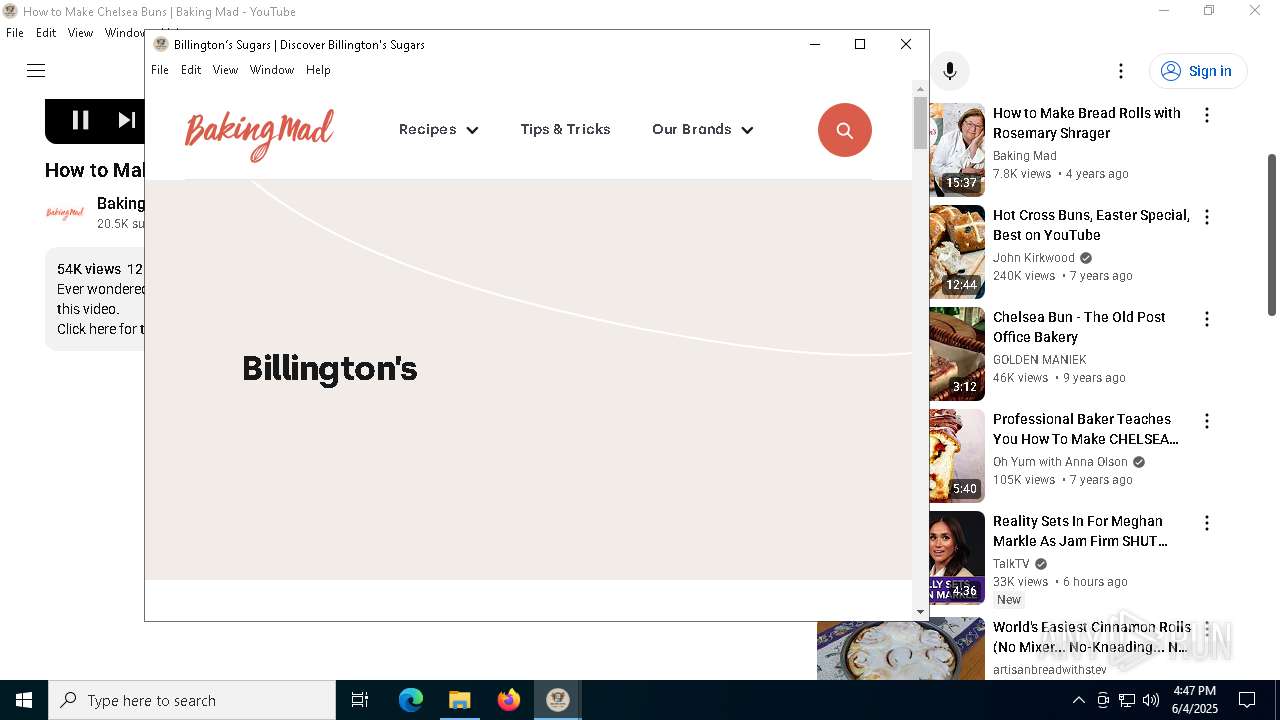Open Professional Baker Chelsea thumbnail

957,456
